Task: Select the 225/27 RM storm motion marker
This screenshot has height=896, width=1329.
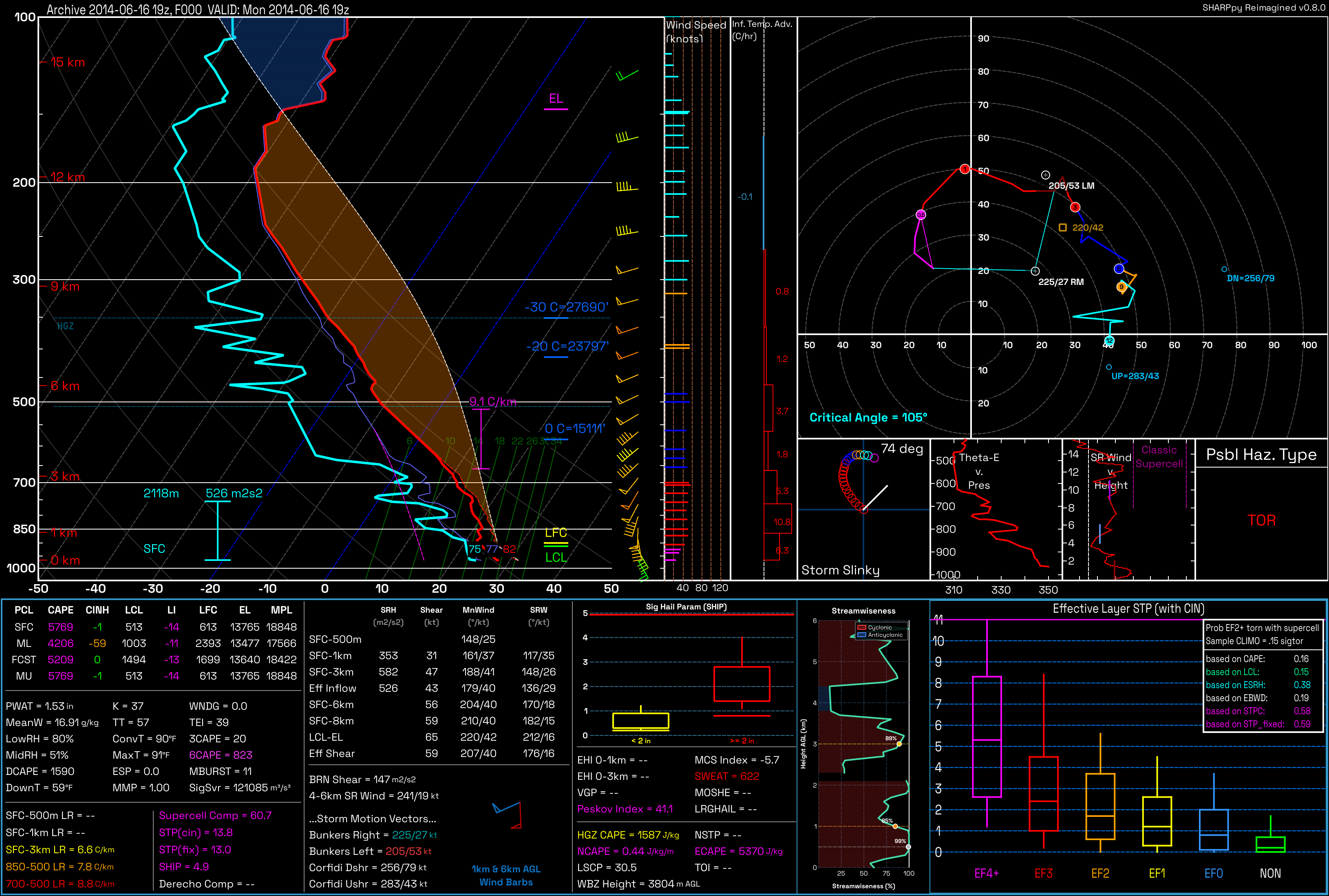Action: (1035, 271)
